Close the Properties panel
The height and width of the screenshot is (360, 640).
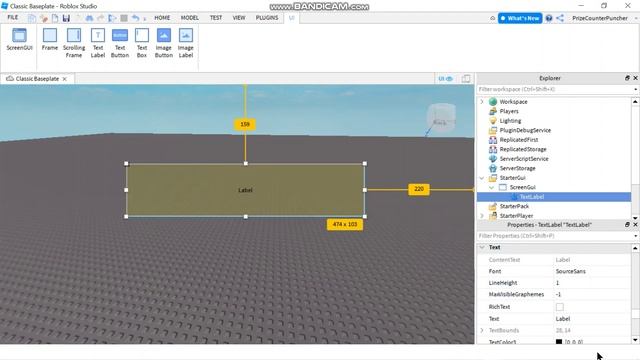click(635, 224)
